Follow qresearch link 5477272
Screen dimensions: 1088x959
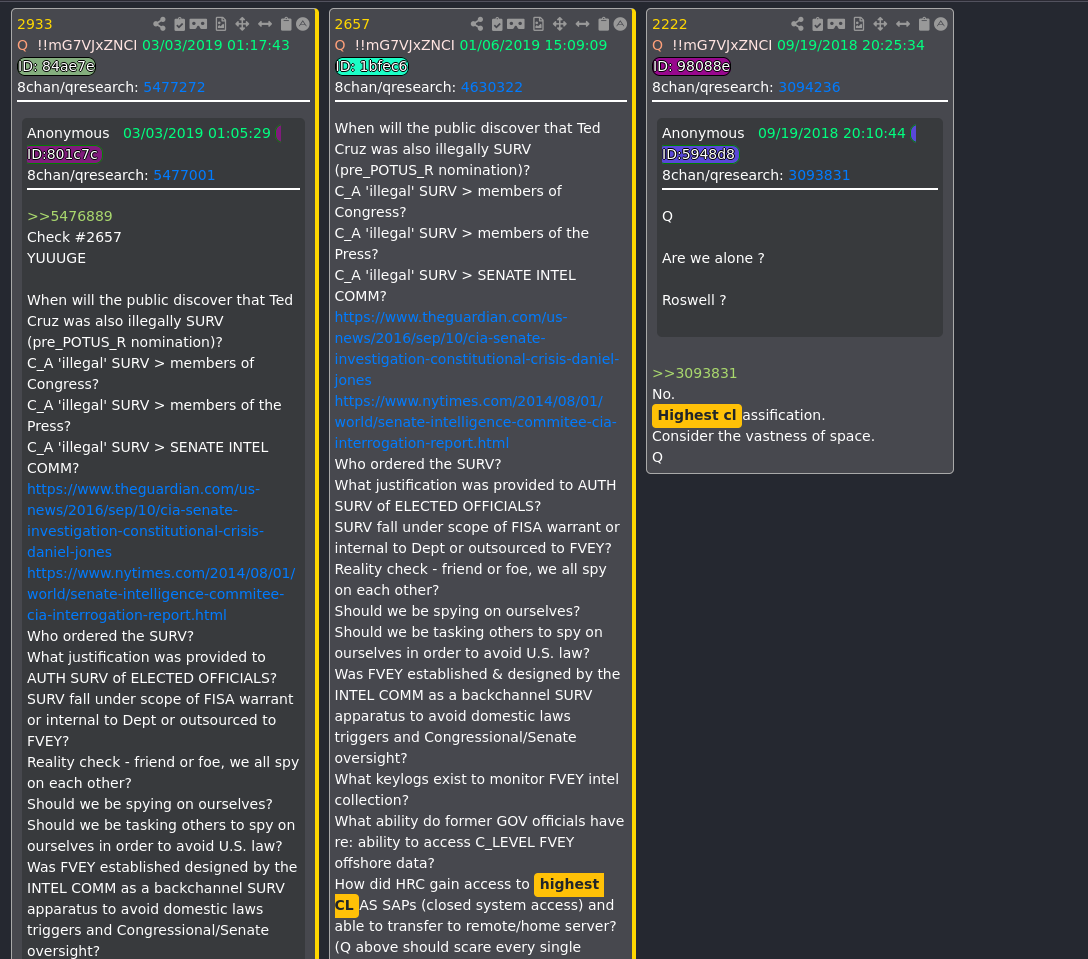click(174, 87)
